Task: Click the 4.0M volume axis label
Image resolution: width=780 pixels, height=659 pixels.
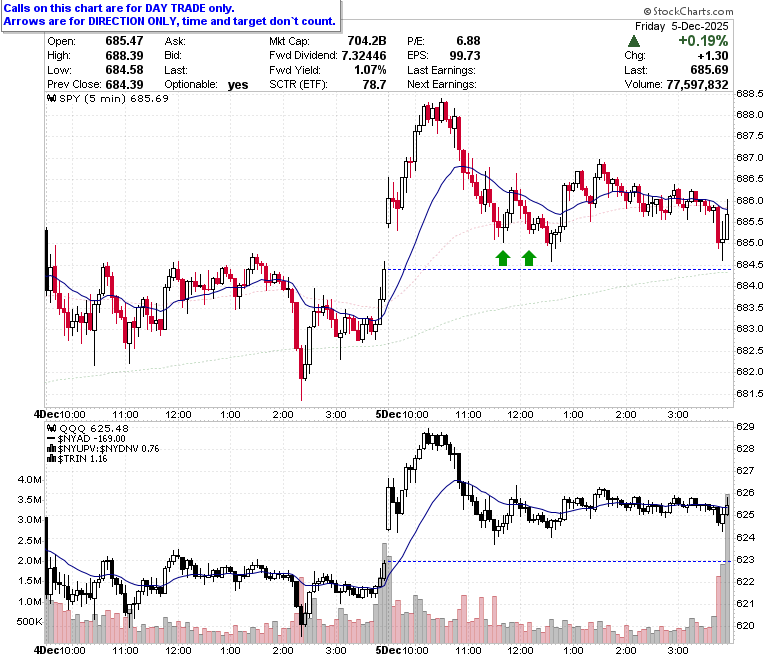Action: (29, 480)
